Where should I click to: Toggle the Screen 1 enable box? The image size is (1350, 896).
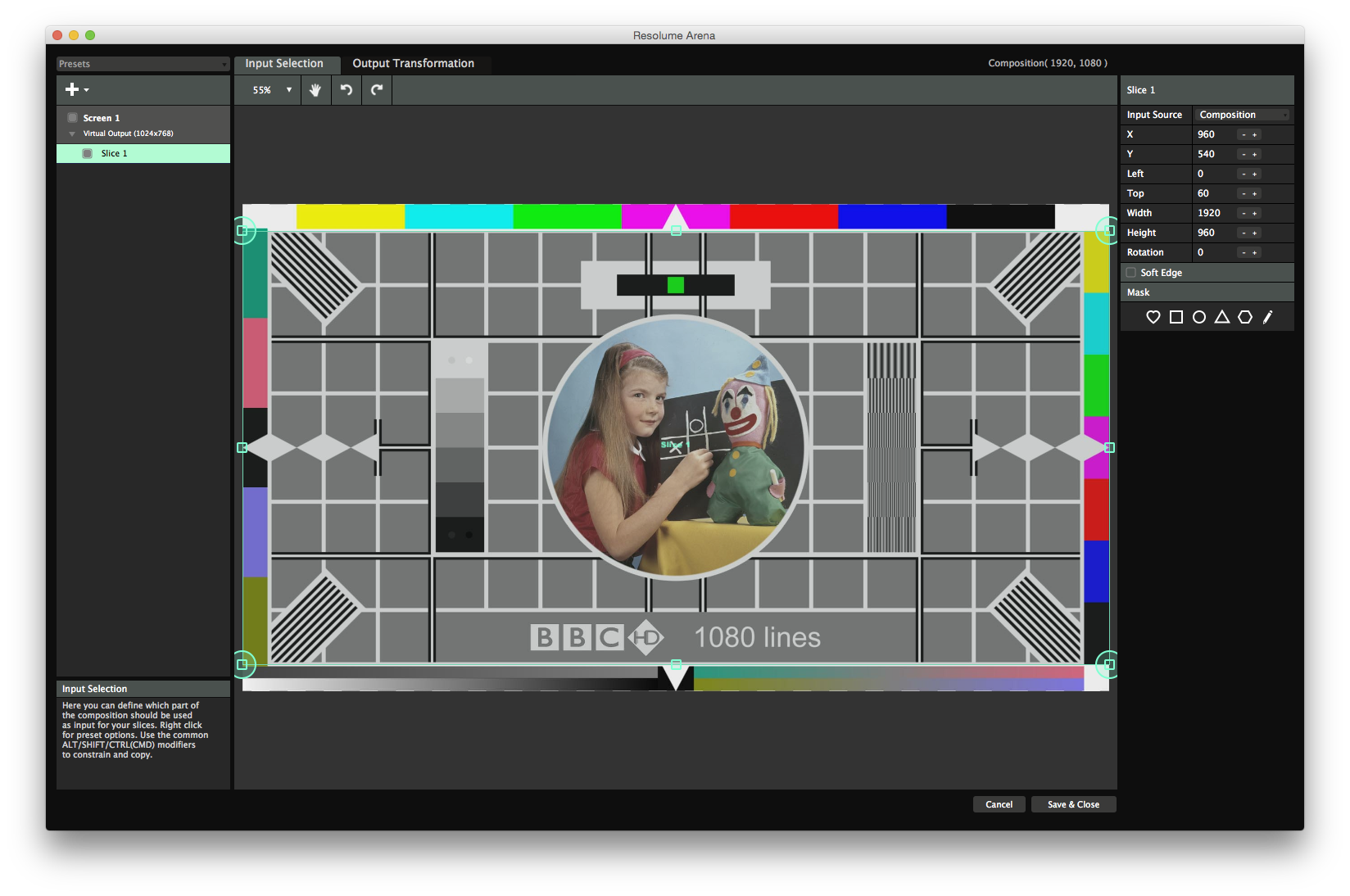(72, 118)
